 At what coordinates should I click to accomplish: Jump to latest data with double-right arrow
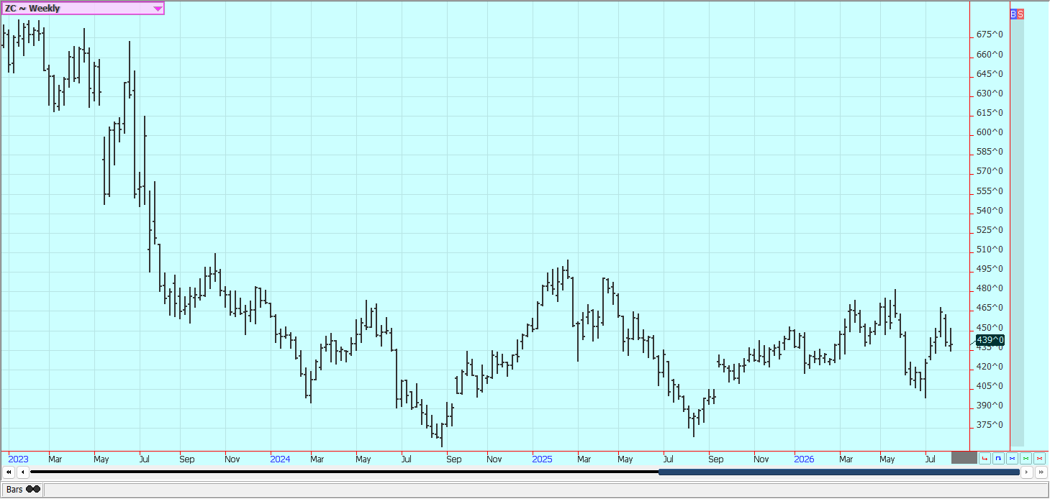[1041, 472]
